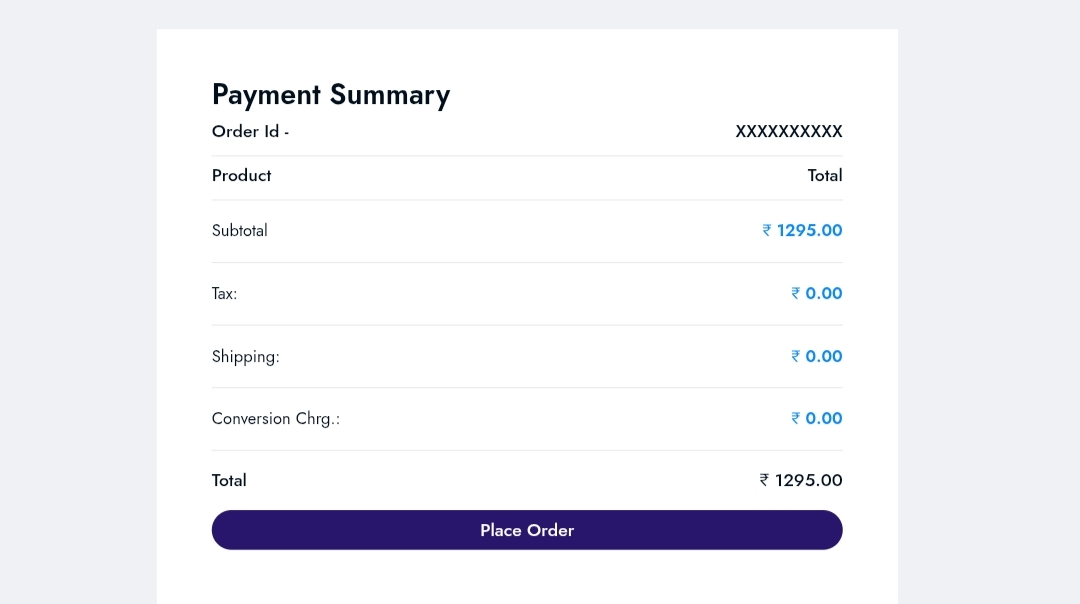Select the XXXXXXXXXX order number
The width and height of the screenshot is (1080, 604).
789,131
